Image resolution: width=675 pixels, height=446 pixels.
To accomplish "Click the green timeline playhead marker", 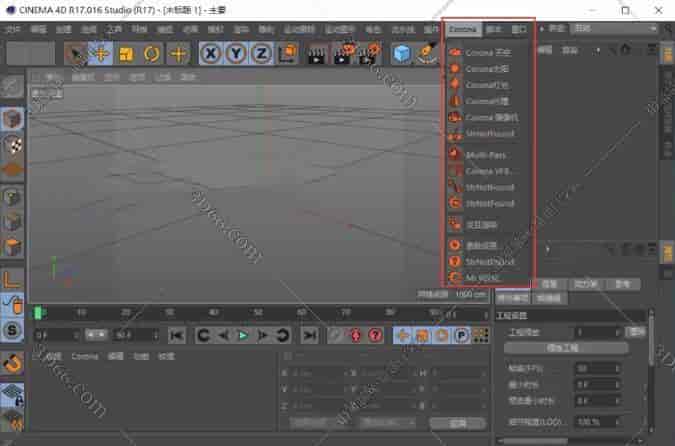I will point(39,312).
